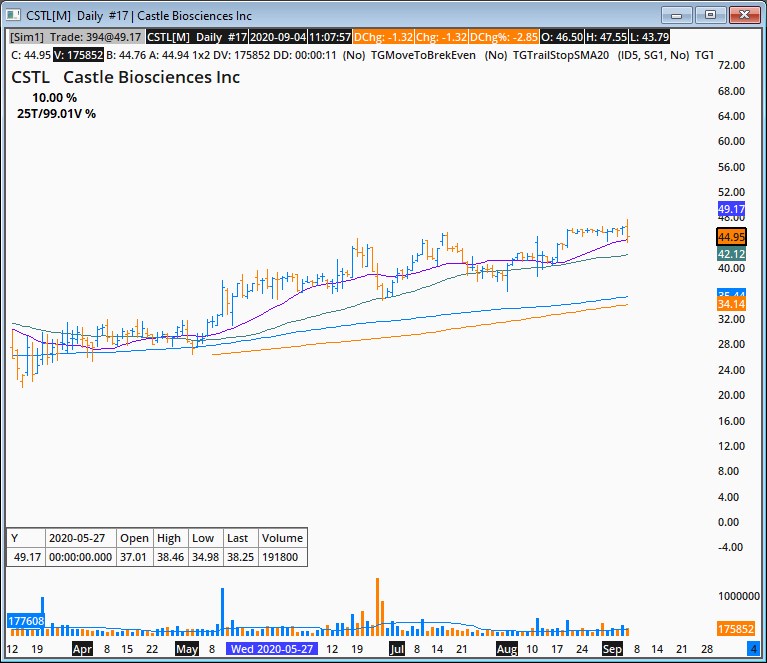Click the chart window icon in title bar

coord(13,15)
